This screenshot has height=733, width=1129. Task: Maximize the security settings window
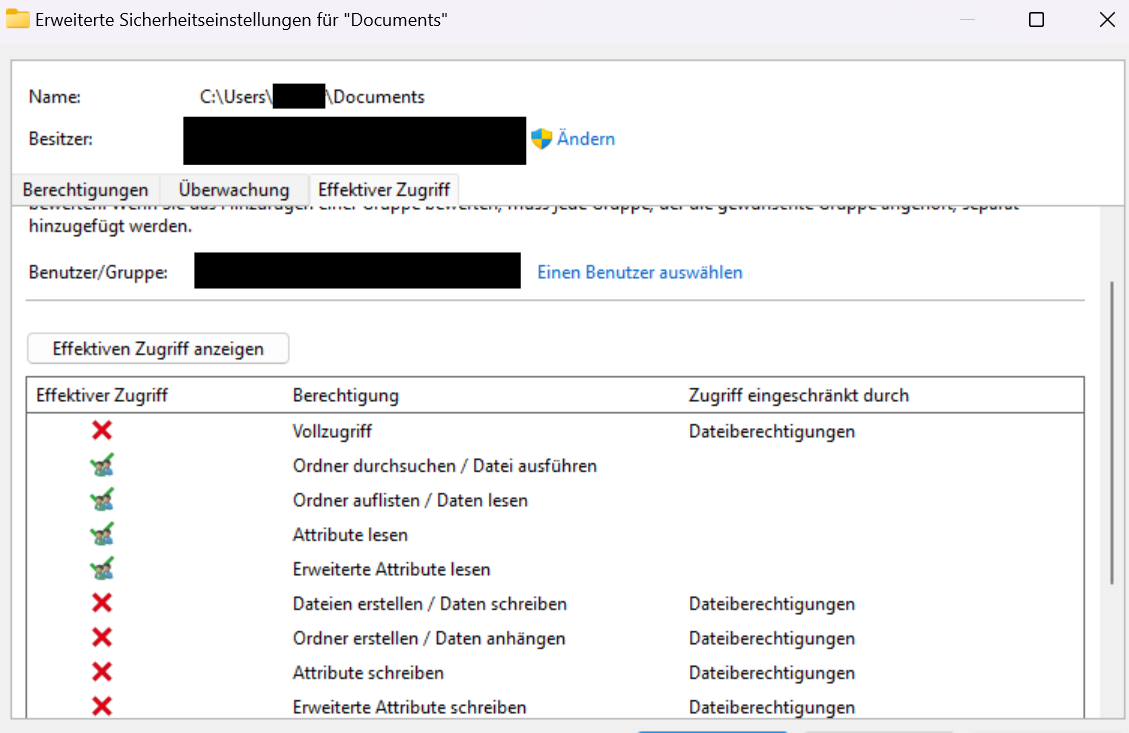click(x=1036, y=19)
